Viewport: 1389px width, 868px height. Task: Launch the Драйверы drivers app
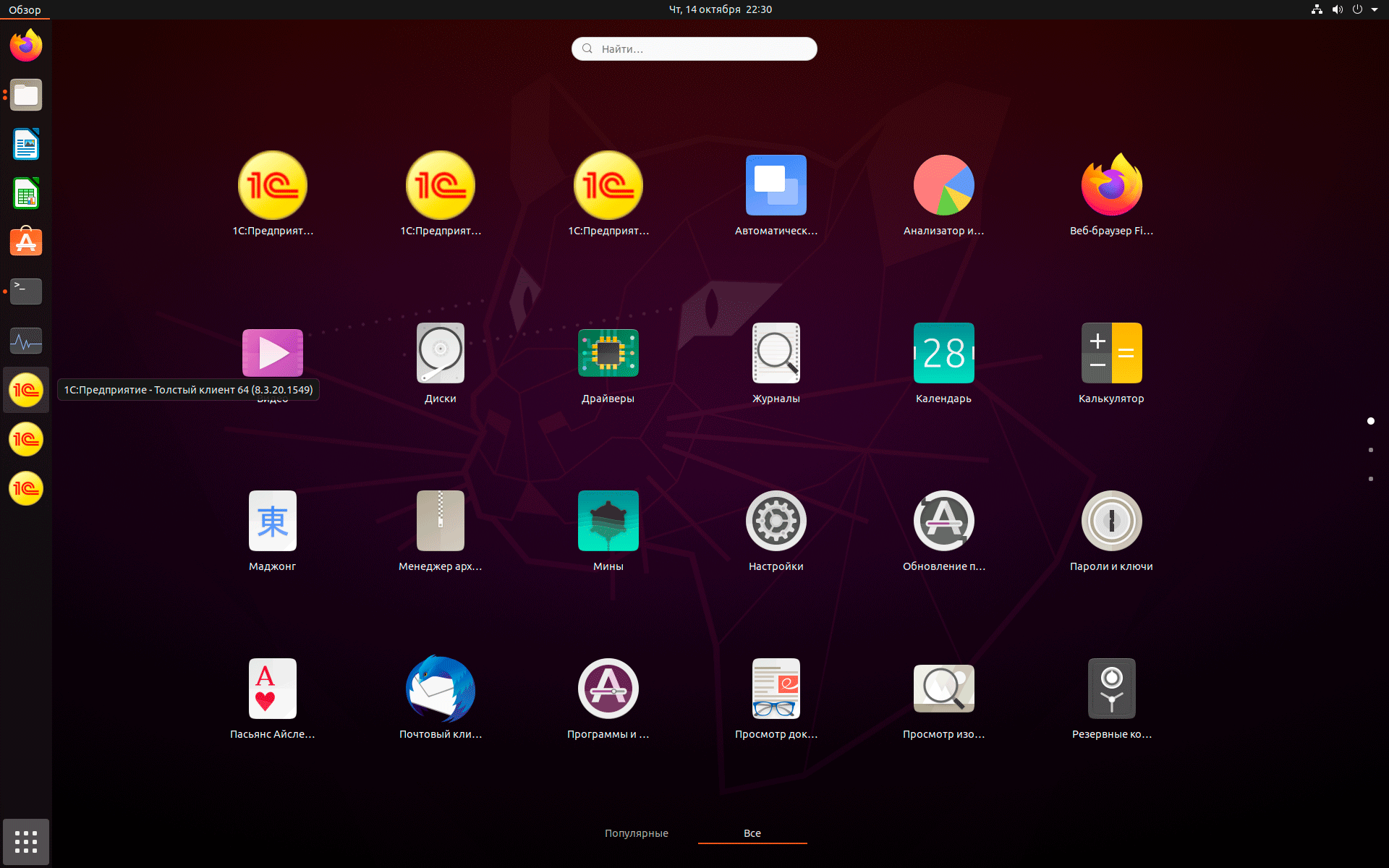608,354
